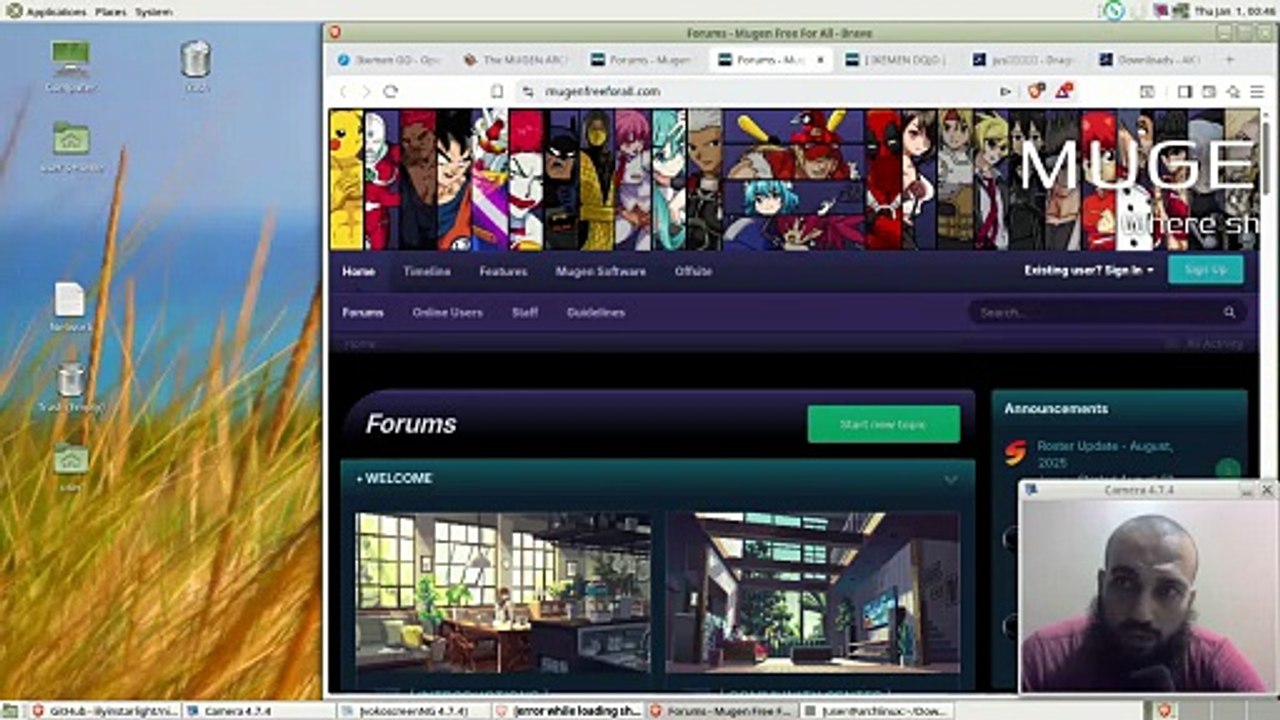
Task: Click the Roster Update avatar icon in Announcements
Action: click(1015, 453)
